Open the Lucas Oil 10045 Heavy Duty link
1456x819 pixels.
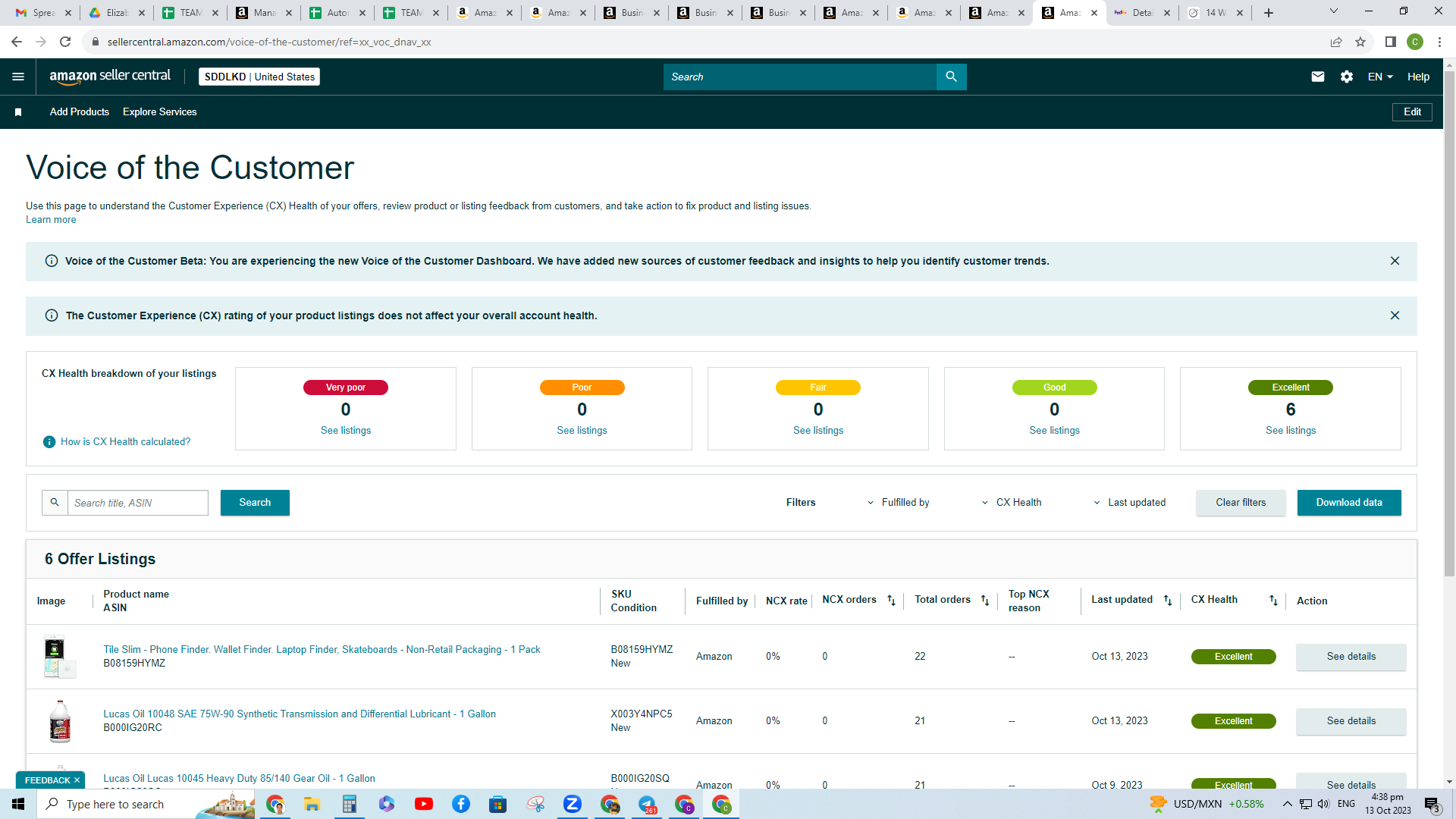239,779
